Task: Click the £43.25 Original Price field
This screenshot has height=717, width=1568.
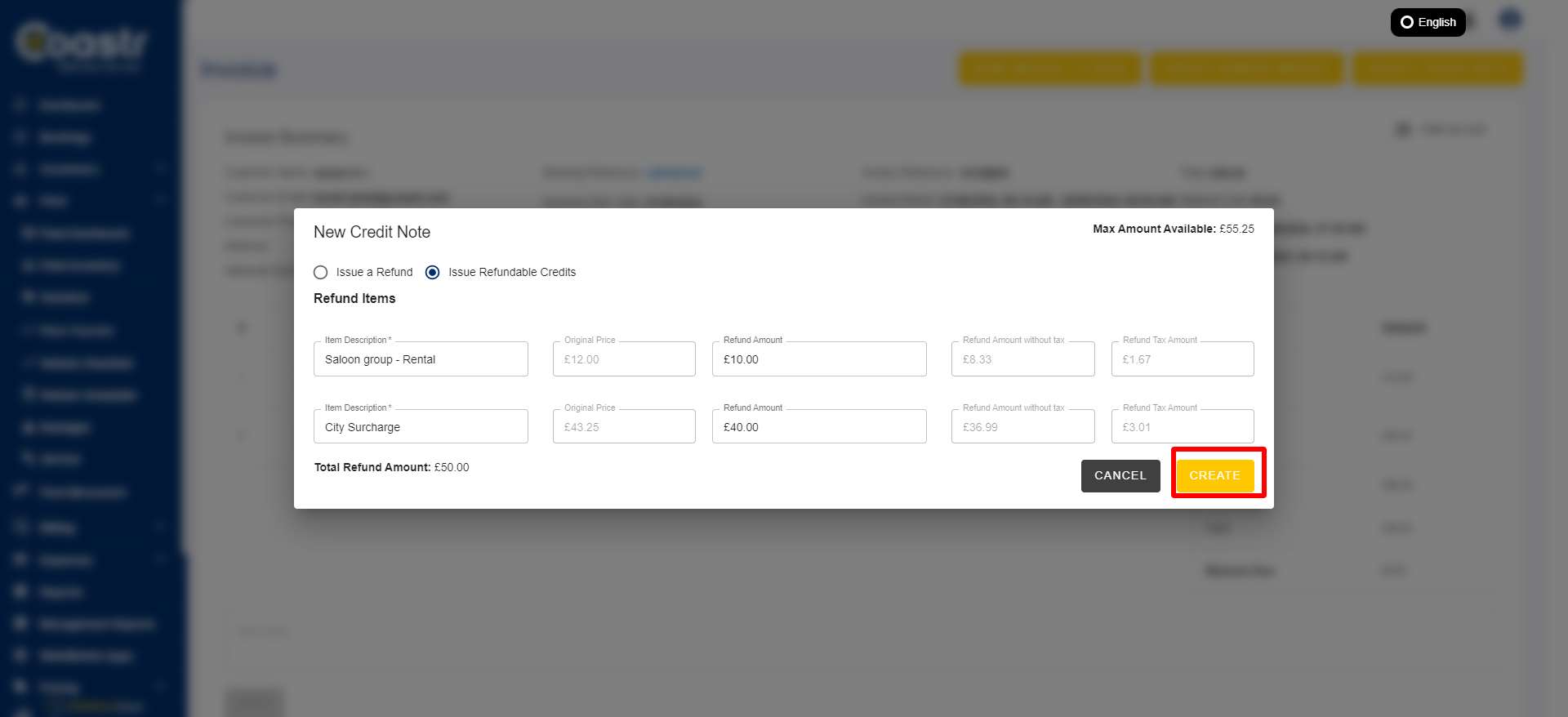Action: point(624,427)
